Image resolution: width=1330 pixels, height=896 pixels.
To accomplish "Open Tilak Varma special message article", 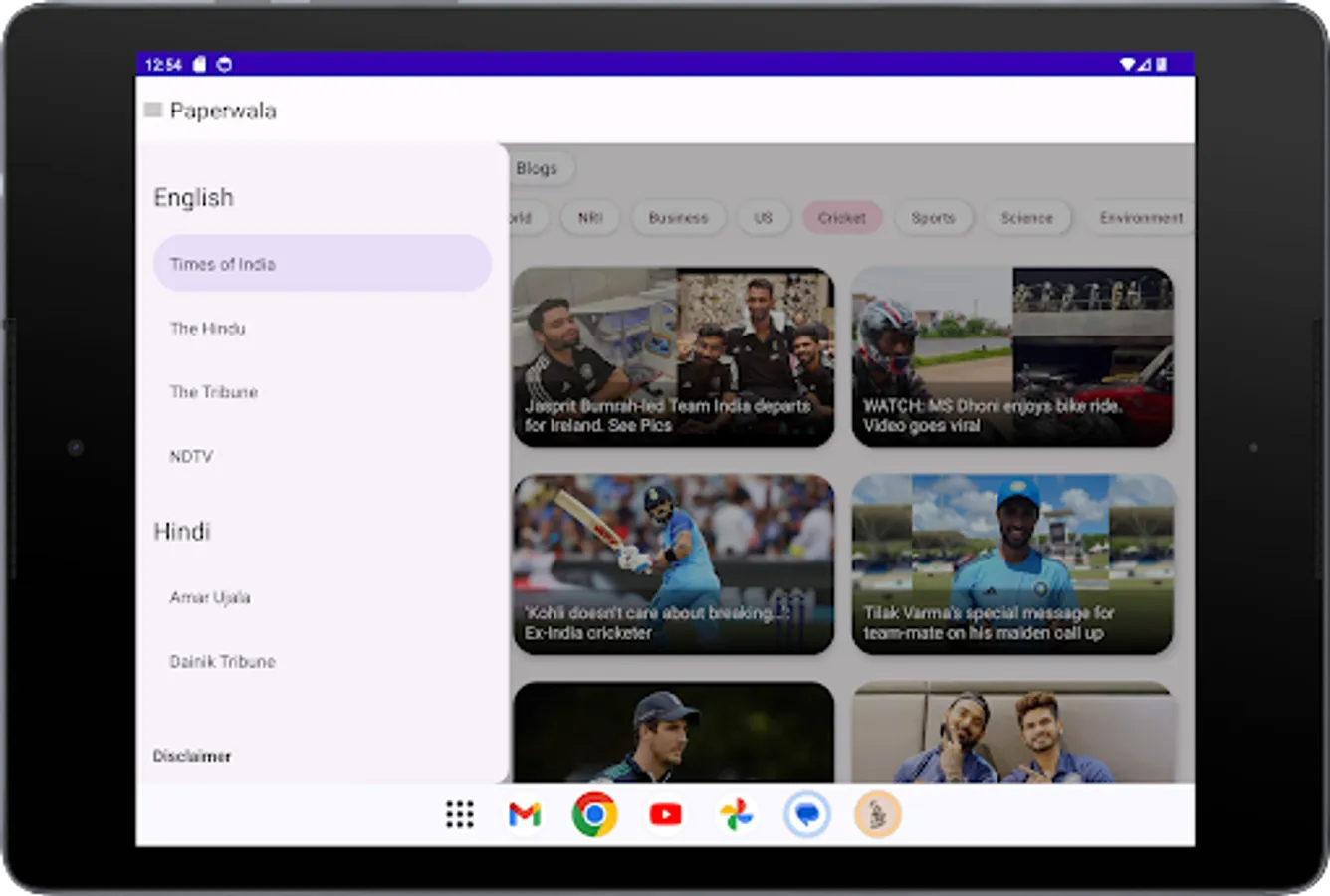I will coord(1012,564).
